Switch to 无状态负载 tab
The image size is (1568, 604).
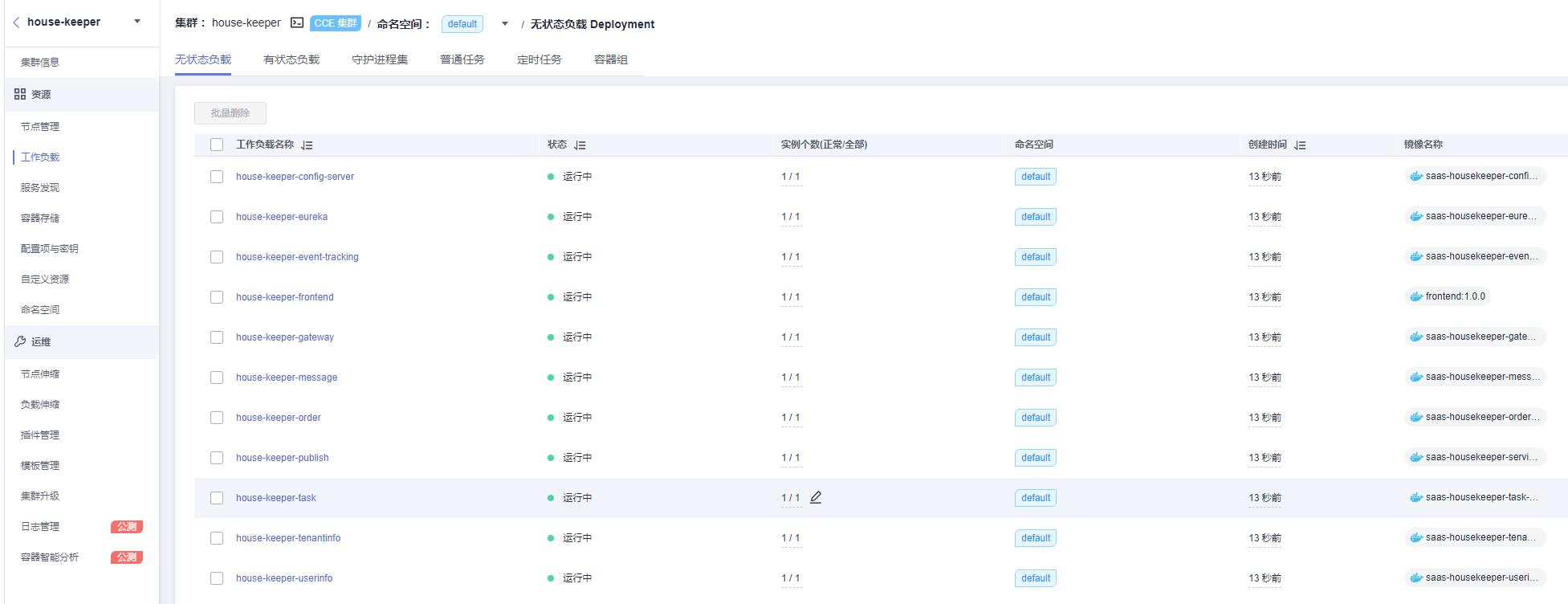click(x=203, y=59)
